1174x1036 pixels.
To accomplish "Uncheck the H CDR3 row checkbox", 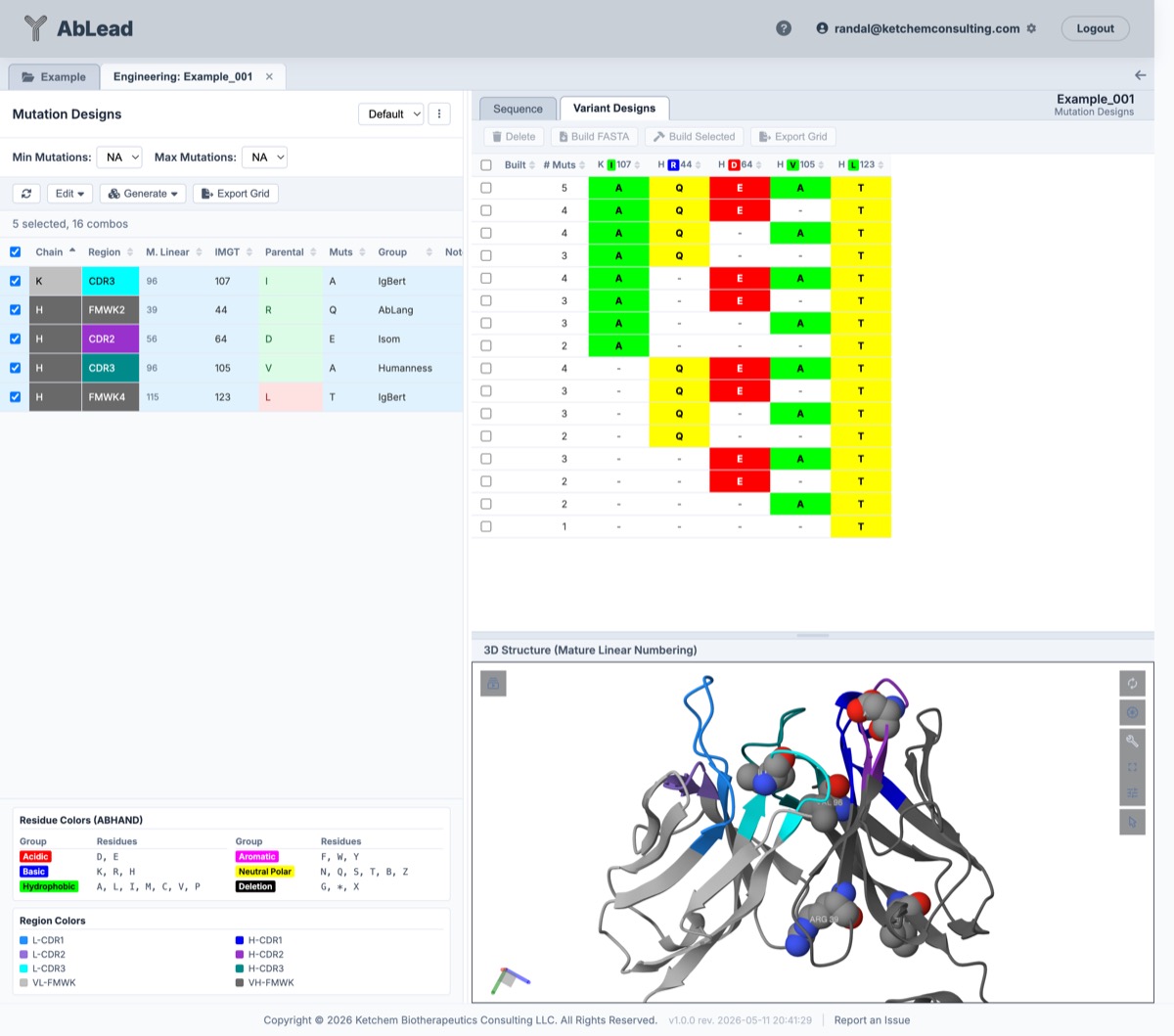I will 15,368.
